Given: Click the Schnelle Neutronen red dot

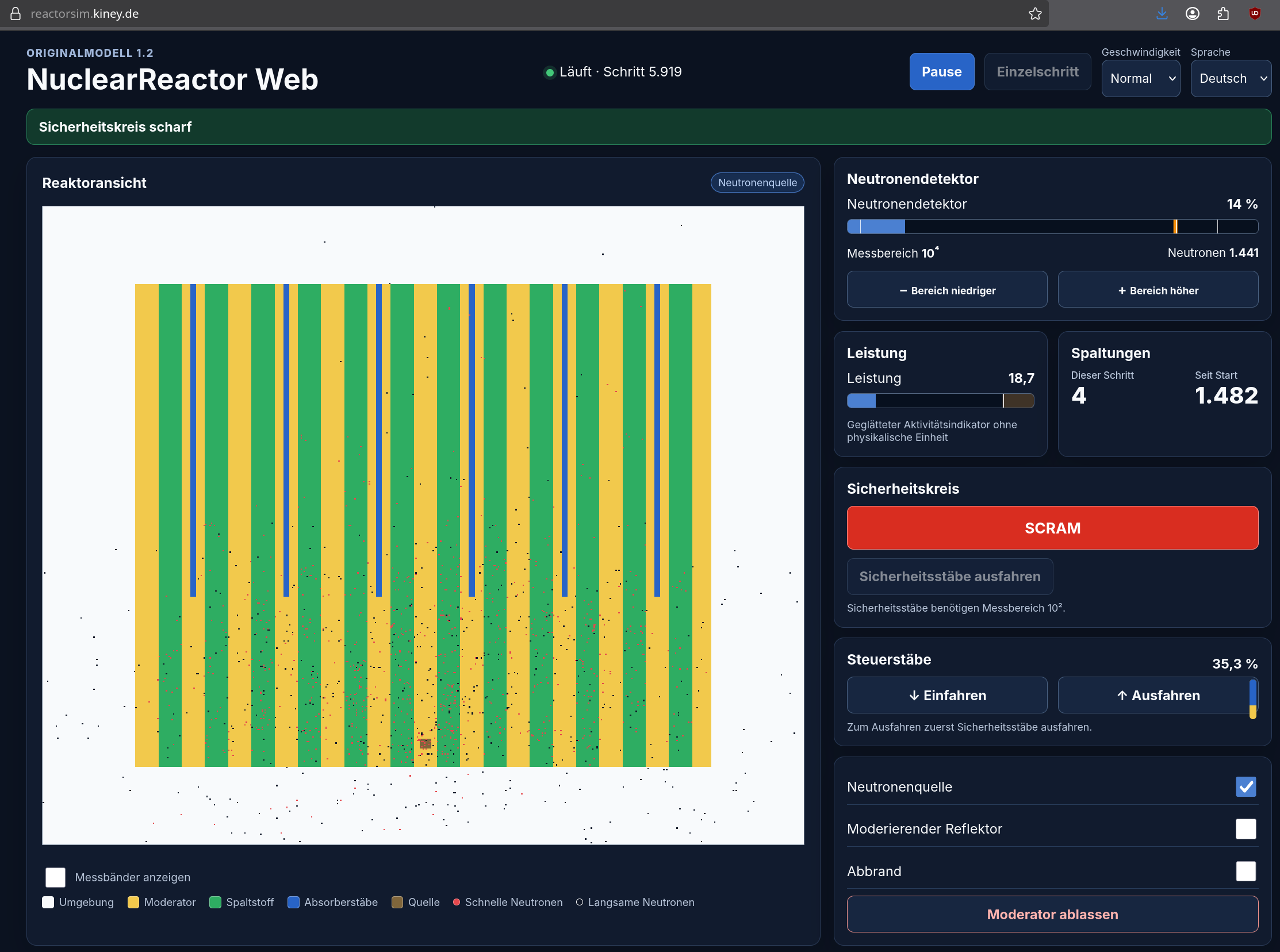Looking at the screenshot, I should pos(457,902).
